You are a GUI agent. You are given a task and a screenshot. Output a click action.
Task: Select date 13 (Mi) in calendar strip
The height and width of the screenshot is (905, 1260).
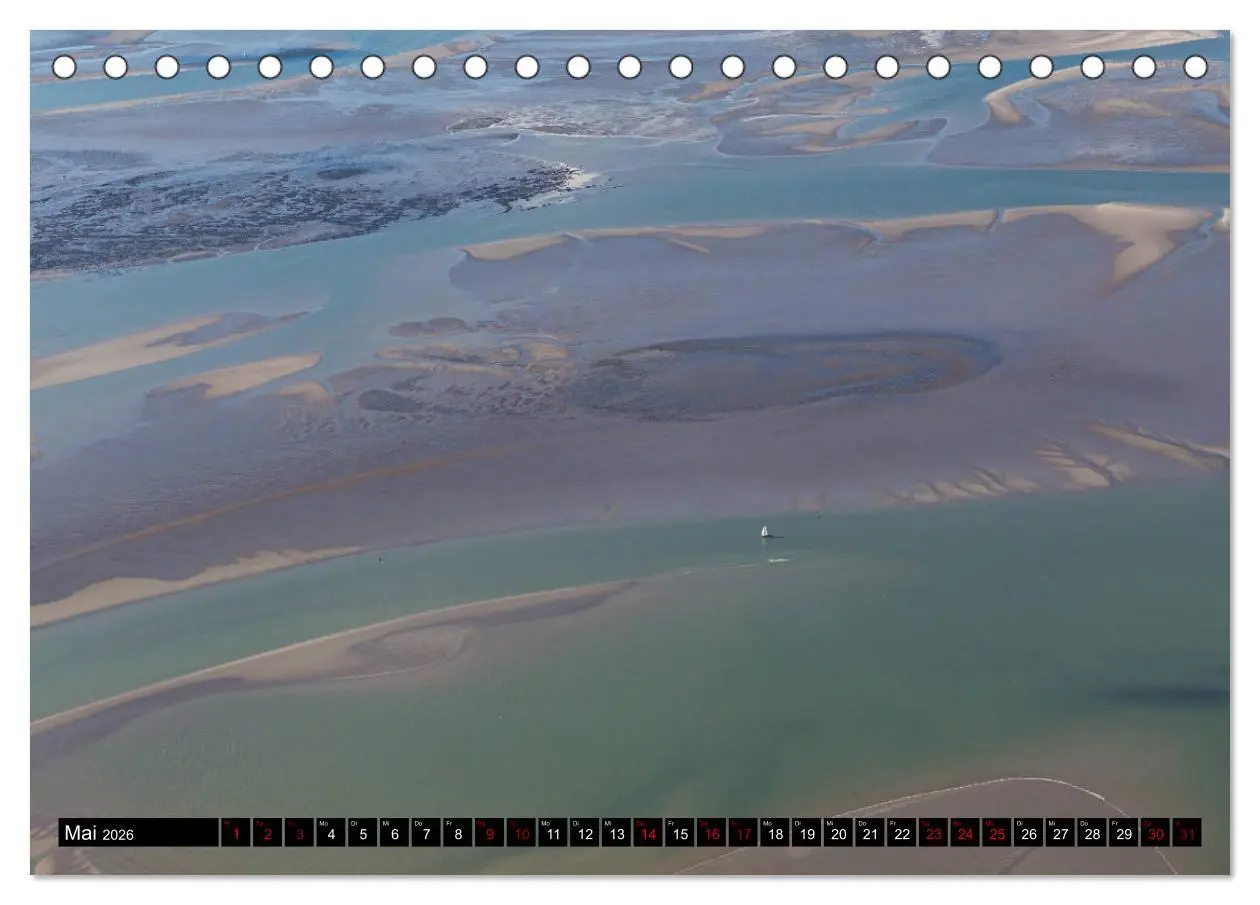pos(617,833)
